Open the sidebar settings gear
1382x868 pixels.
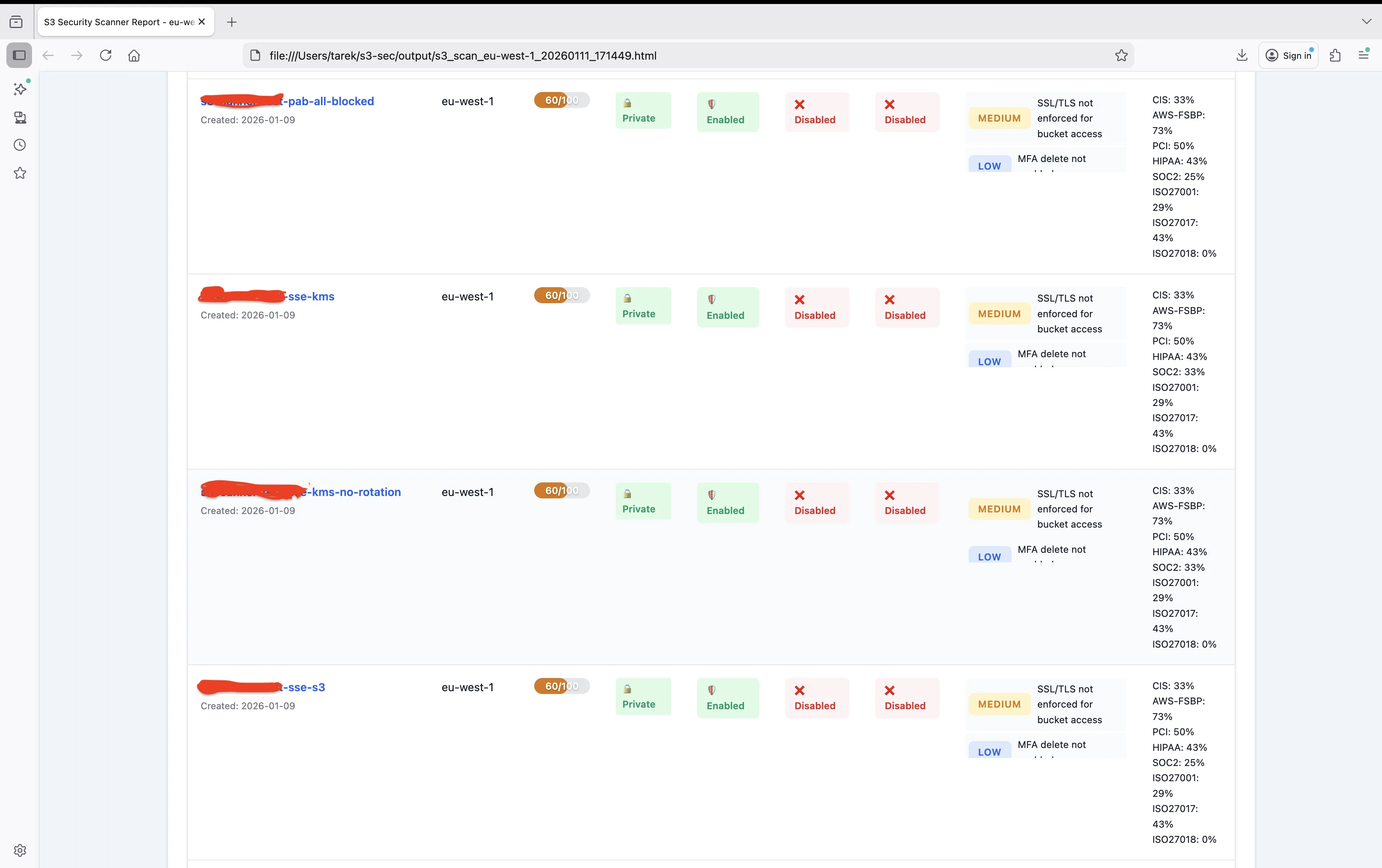[x=20, y=850]
